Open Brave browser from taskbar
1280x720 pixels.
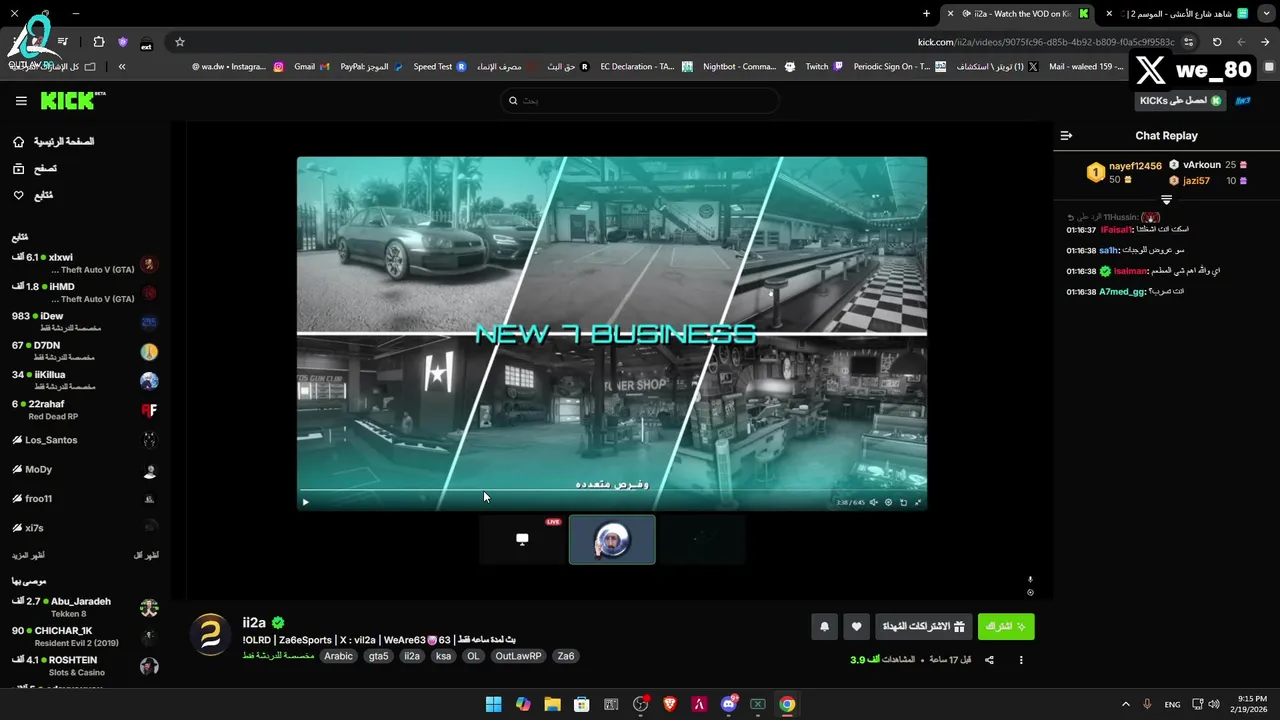(670, 704)
